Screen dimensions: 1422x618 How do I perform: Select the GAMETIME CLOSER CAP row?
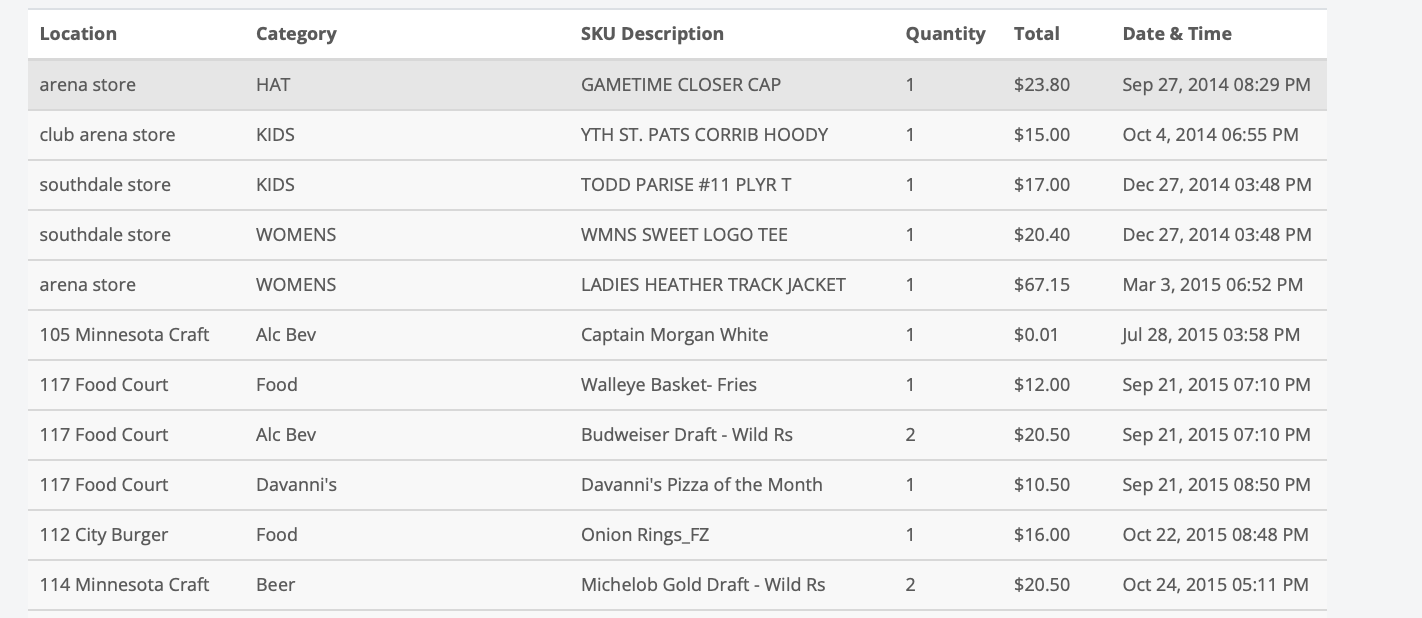pos(677,85)
